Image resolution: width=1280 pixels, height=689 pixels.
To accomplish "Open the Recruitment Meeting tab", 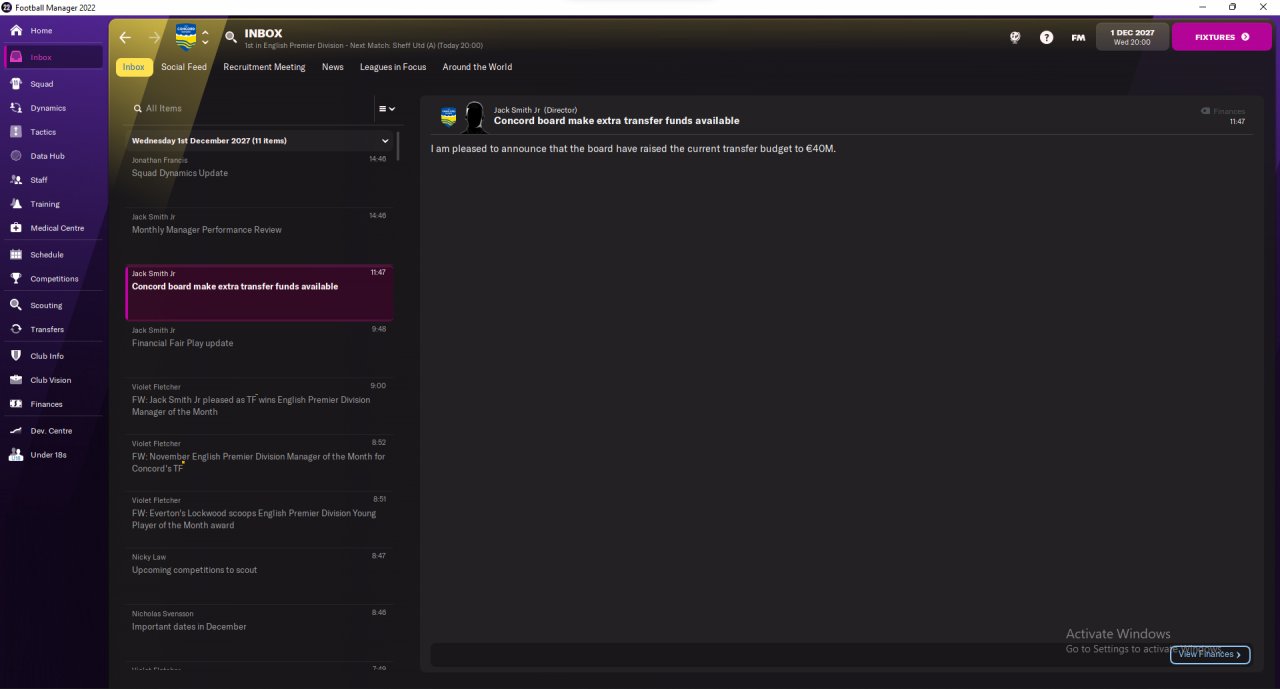I will coord(264,67).
